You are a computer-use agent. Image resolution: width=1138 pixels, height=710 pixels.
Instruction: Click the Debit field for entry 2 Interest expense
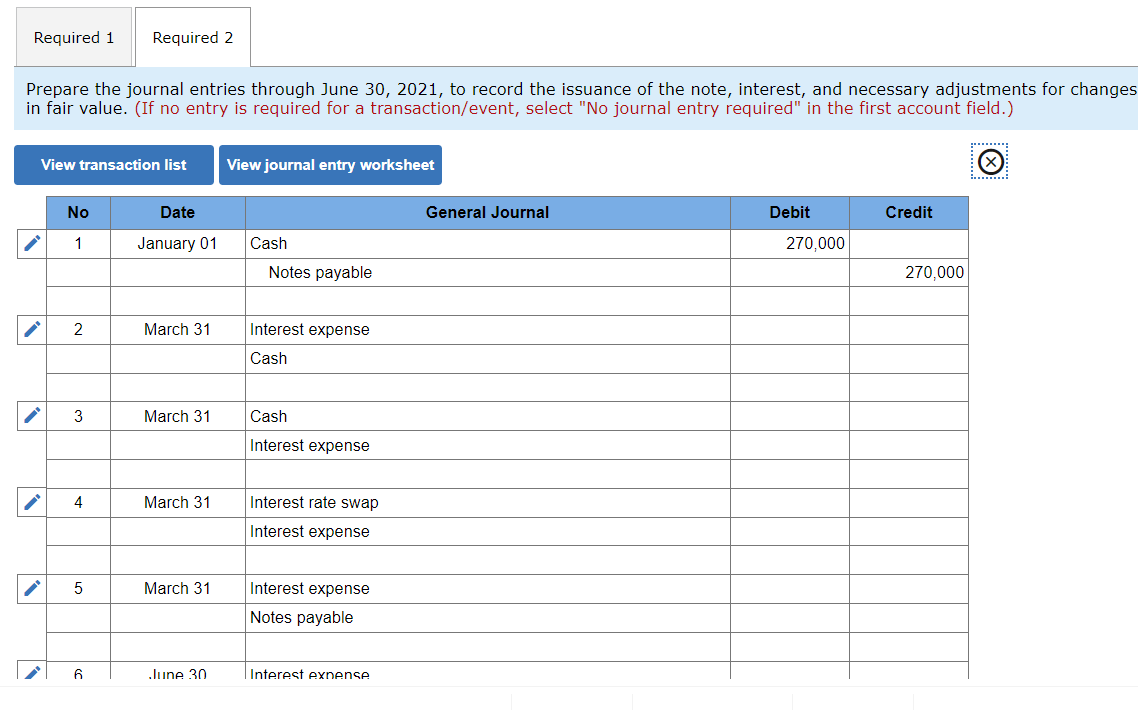[790, 329]
